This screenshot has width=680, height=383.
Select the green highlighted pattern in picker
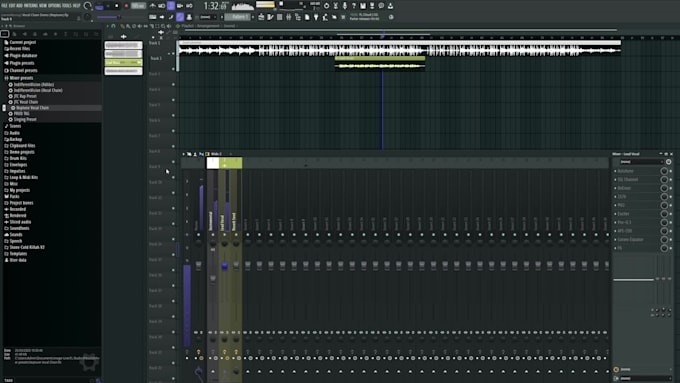pyautogui.click(x=124, y=62)
